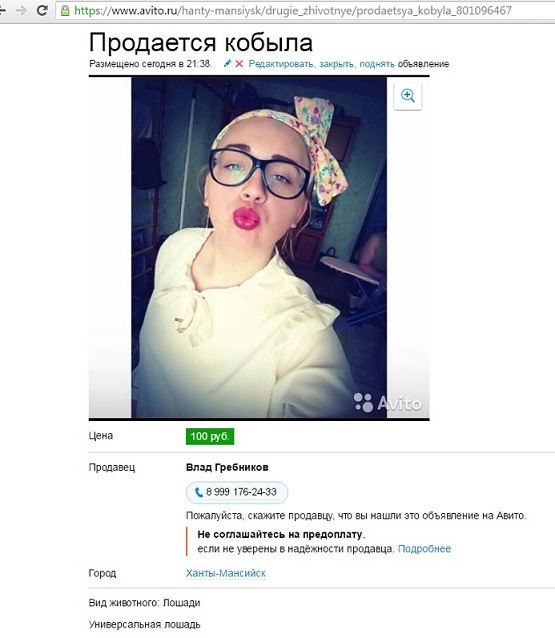Click the green padlock security icon
Viewport: 555px width, 638px height.
pos(65,11)
